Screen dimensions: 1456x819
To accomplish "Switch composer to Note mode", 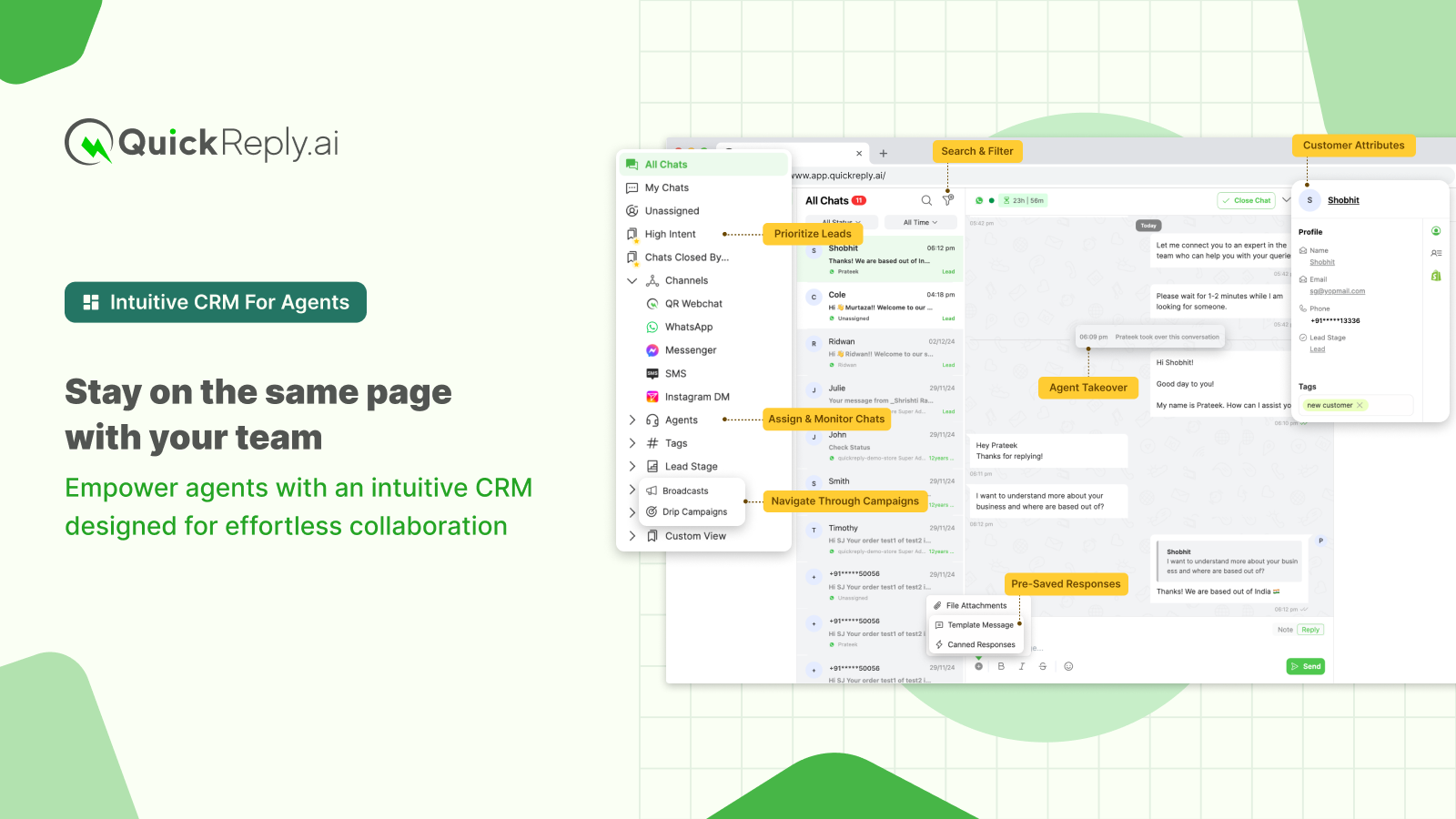I will pyautogui.click(x=1285, y=630).
